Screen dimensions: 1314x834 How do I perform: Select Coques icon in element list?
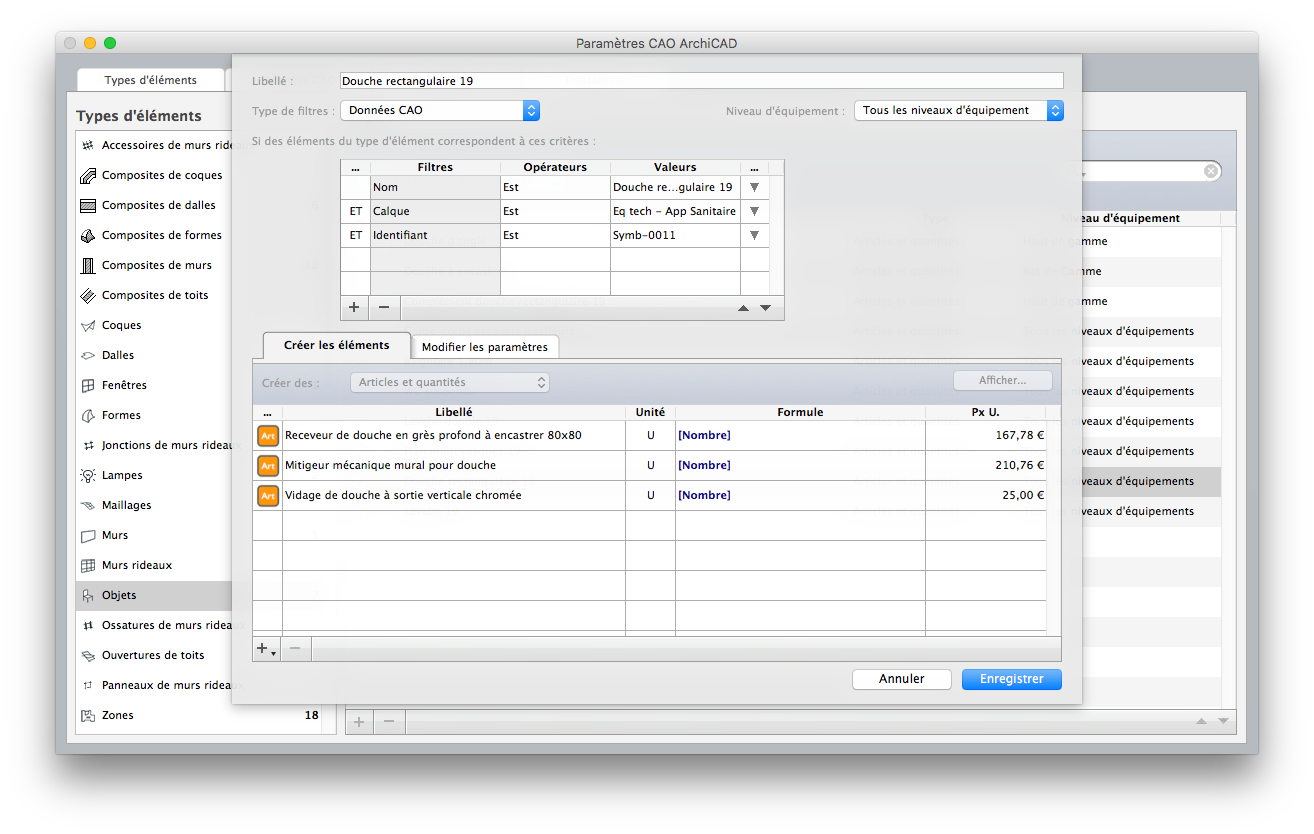point(88,325)
